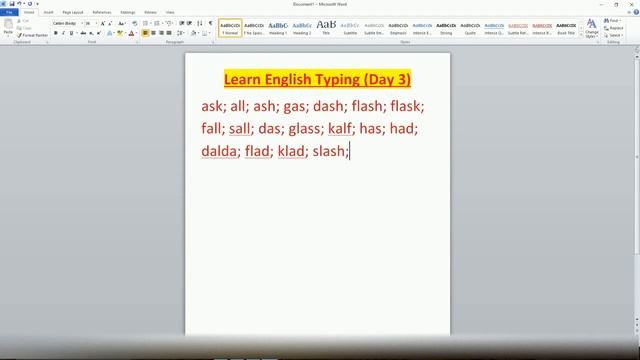Image resolution: width=640 pixels, height=360 pixels.
Task: Toggle Center alignment
Action: click(x=153, y=33)
